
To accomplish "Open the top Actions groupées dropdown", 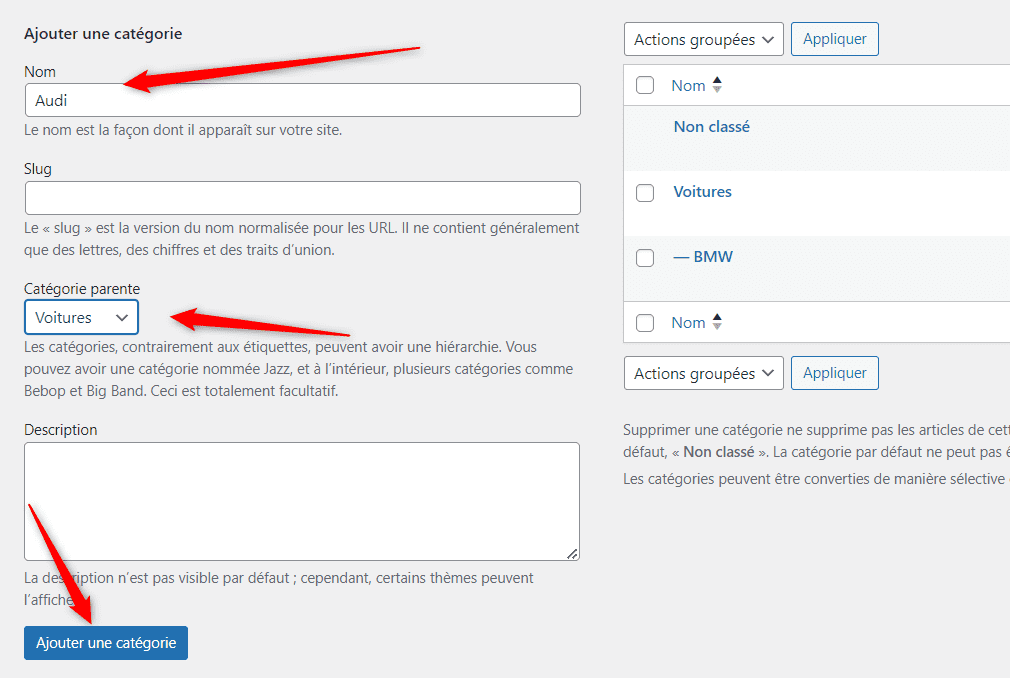I will (703, 39).
